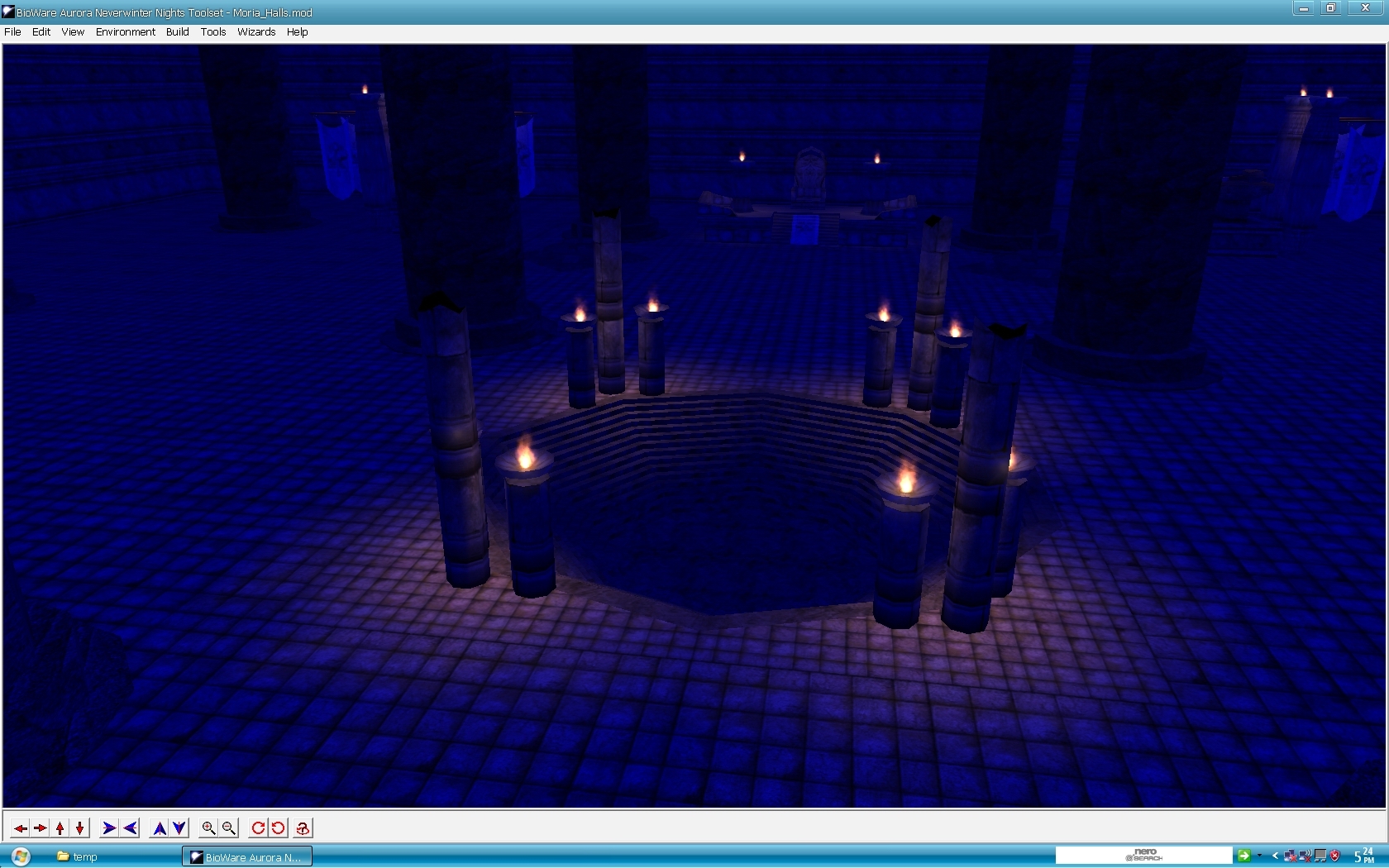The height and width of the screenshot is (868, 1389).
Task: Open the Environment menu
Action: (125, 32)
